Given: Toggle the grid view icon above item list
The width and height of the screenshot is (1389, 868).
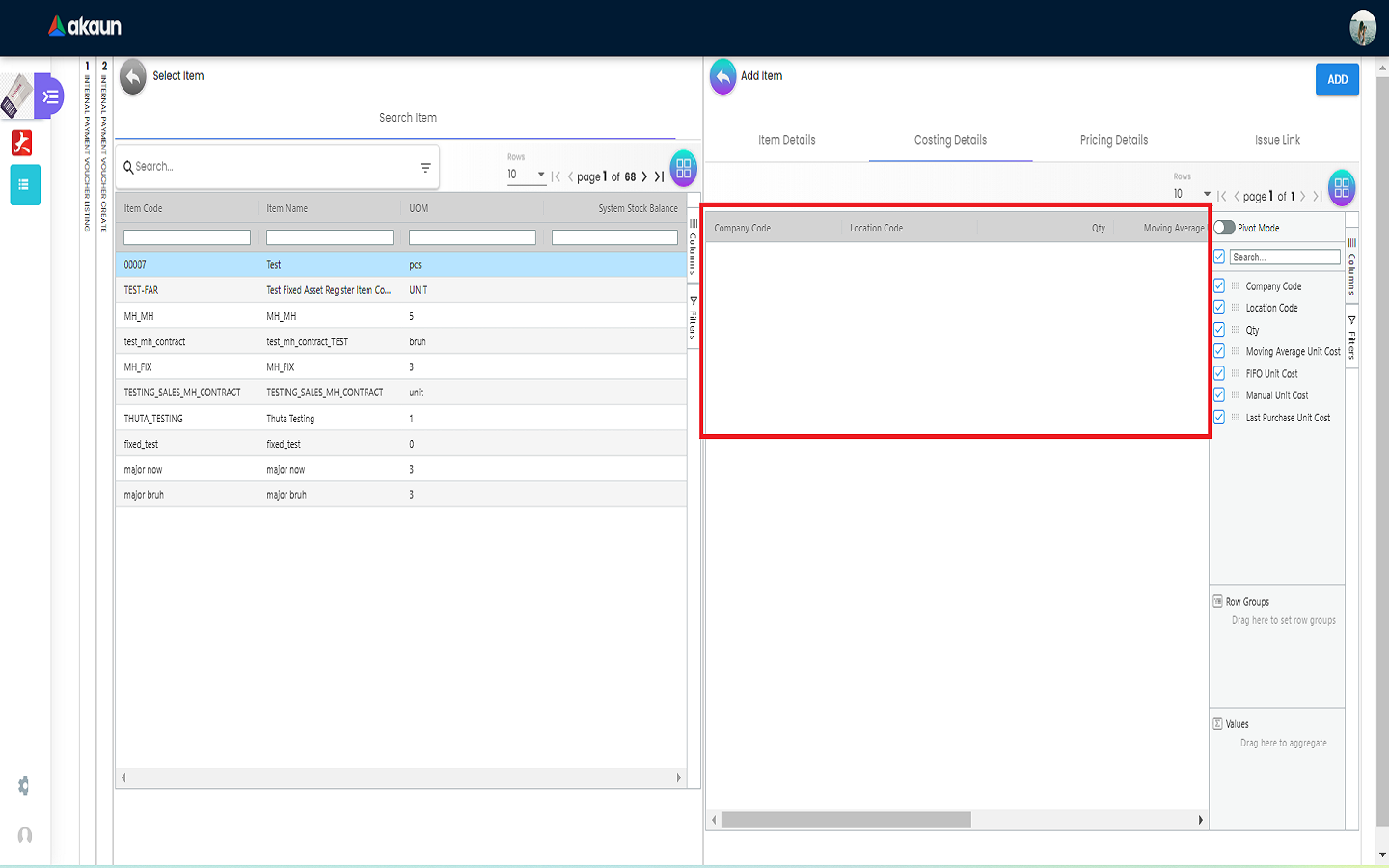Looking at the screenshot, I should 683,169.
